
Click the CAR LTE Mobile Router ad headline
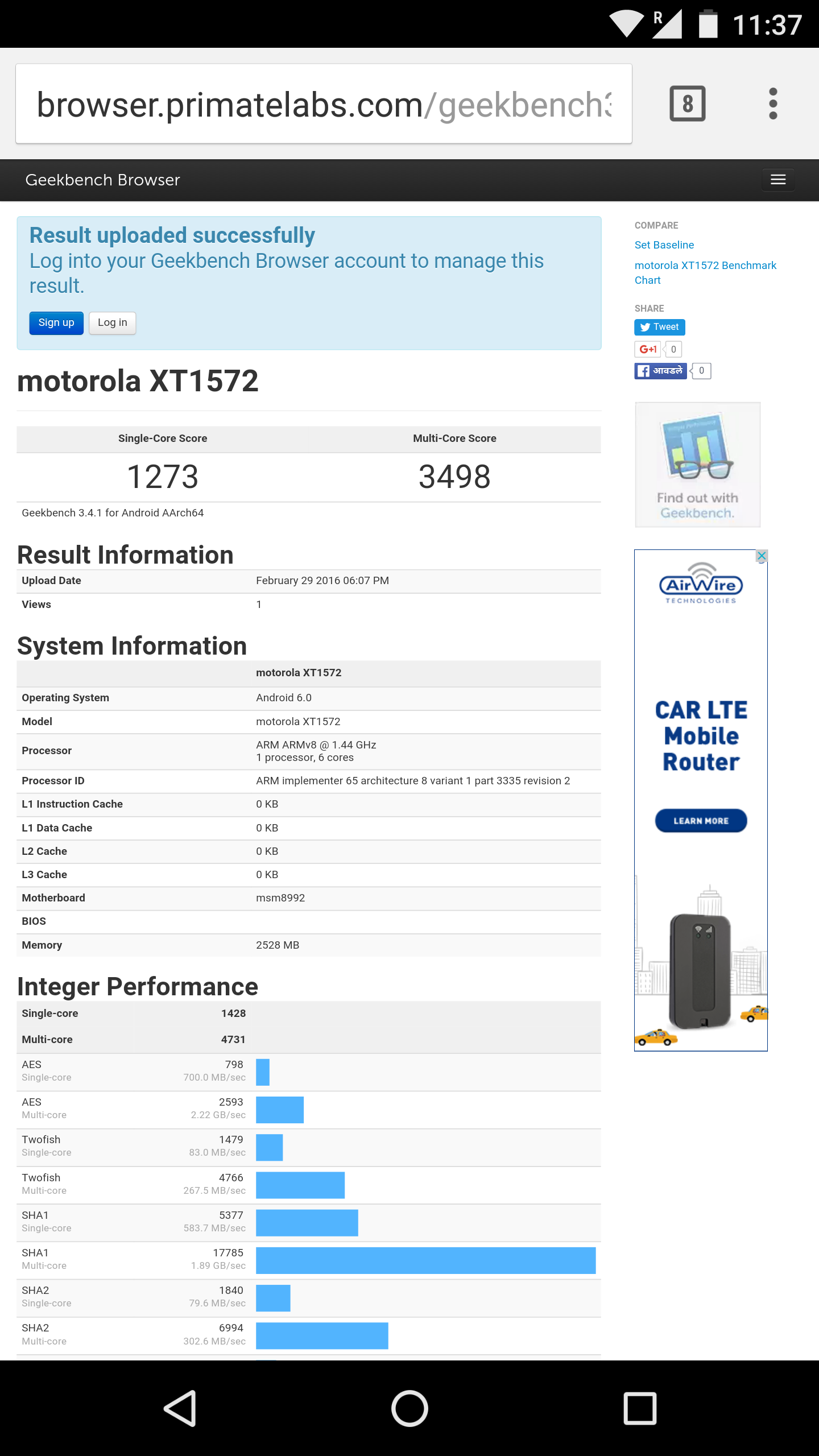(x=701, y=736)
